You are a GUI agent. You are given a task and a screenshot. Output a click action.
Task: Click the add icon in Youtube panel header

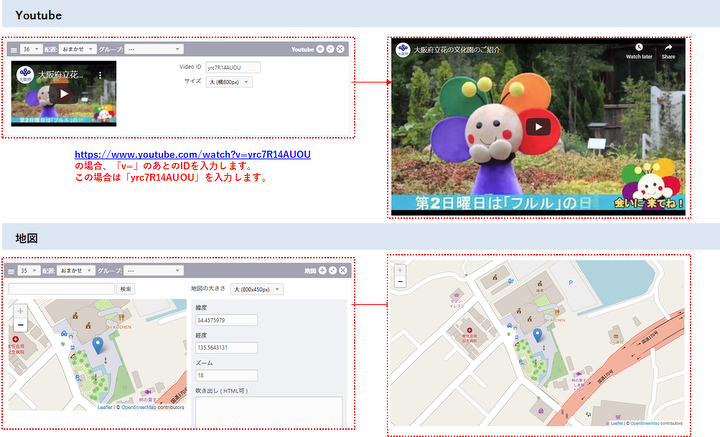point(320,48)
